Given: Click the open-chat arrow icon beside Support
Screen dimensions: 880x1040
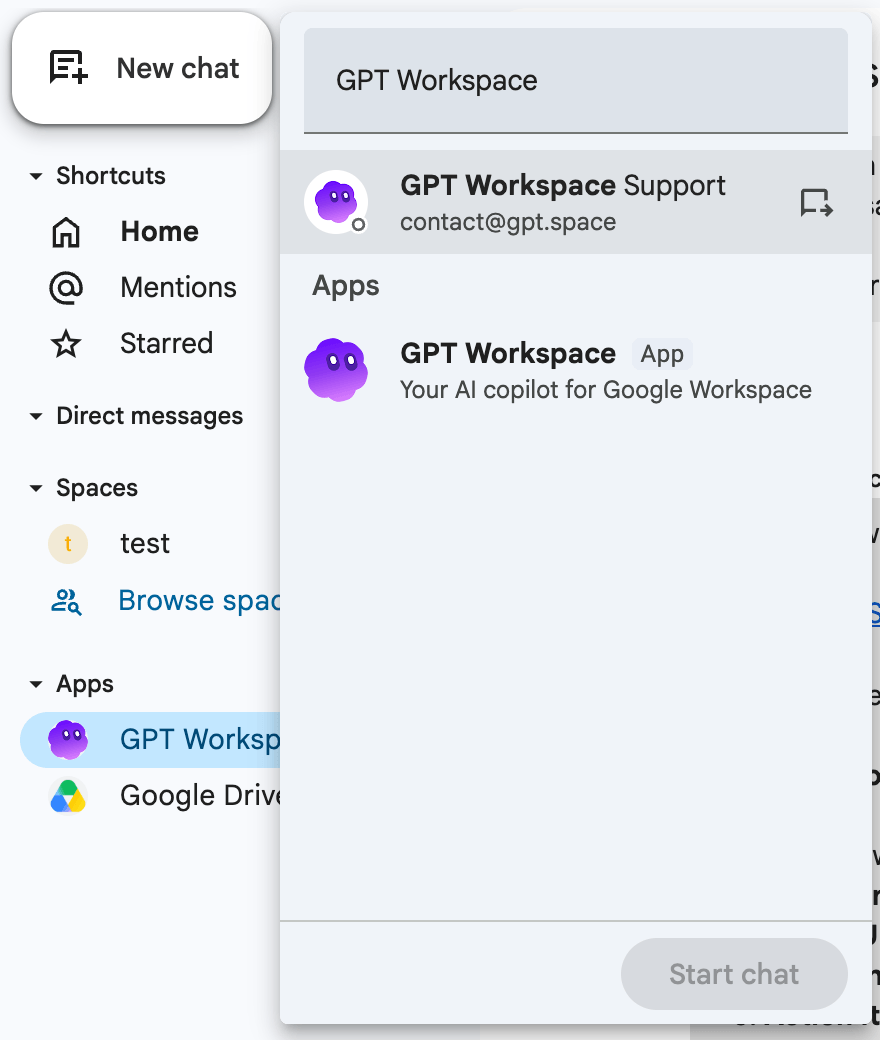Looking at the screenshot, I should point(816,202).
